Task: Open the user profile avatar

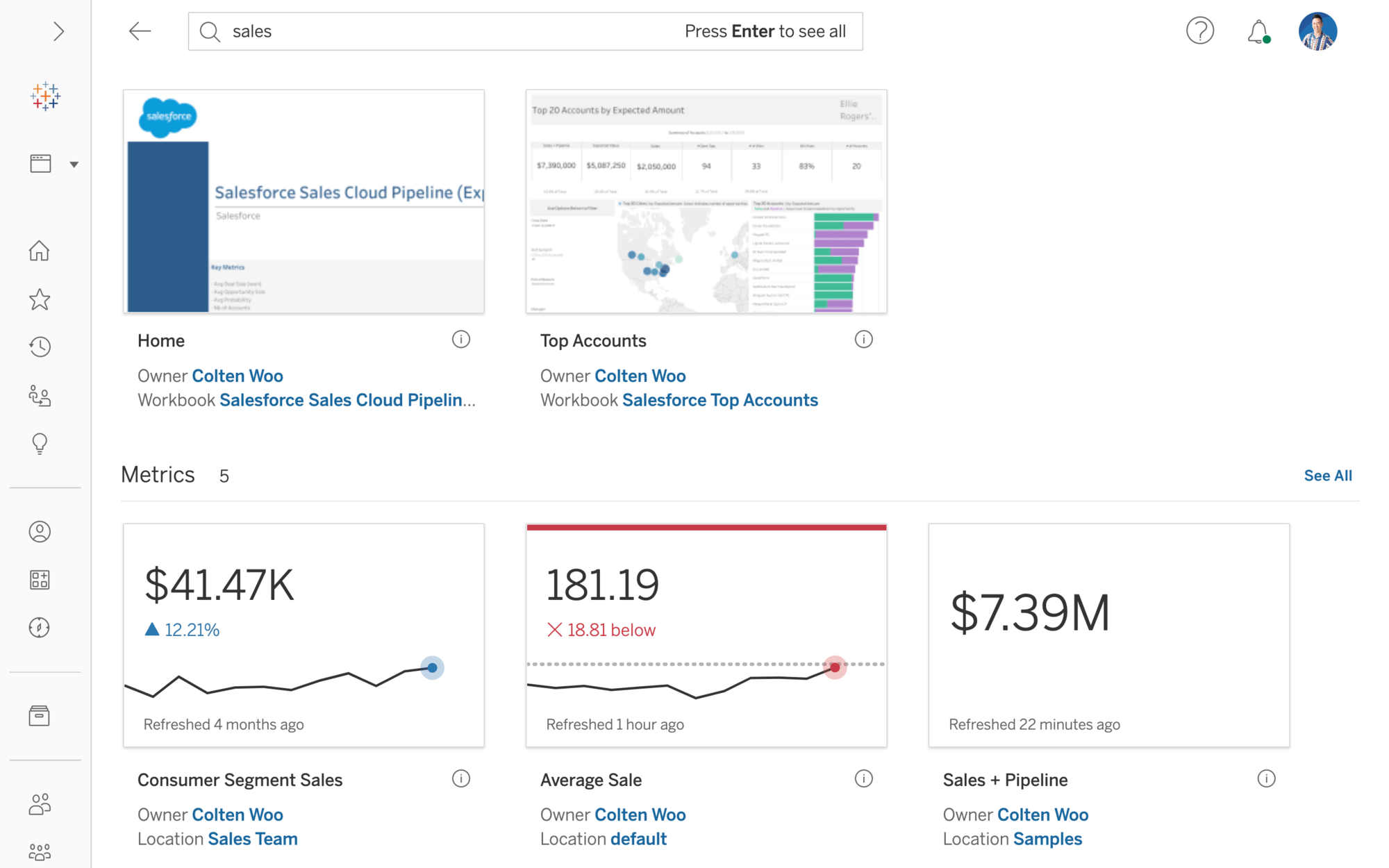Action: [x=1317, y=31]
